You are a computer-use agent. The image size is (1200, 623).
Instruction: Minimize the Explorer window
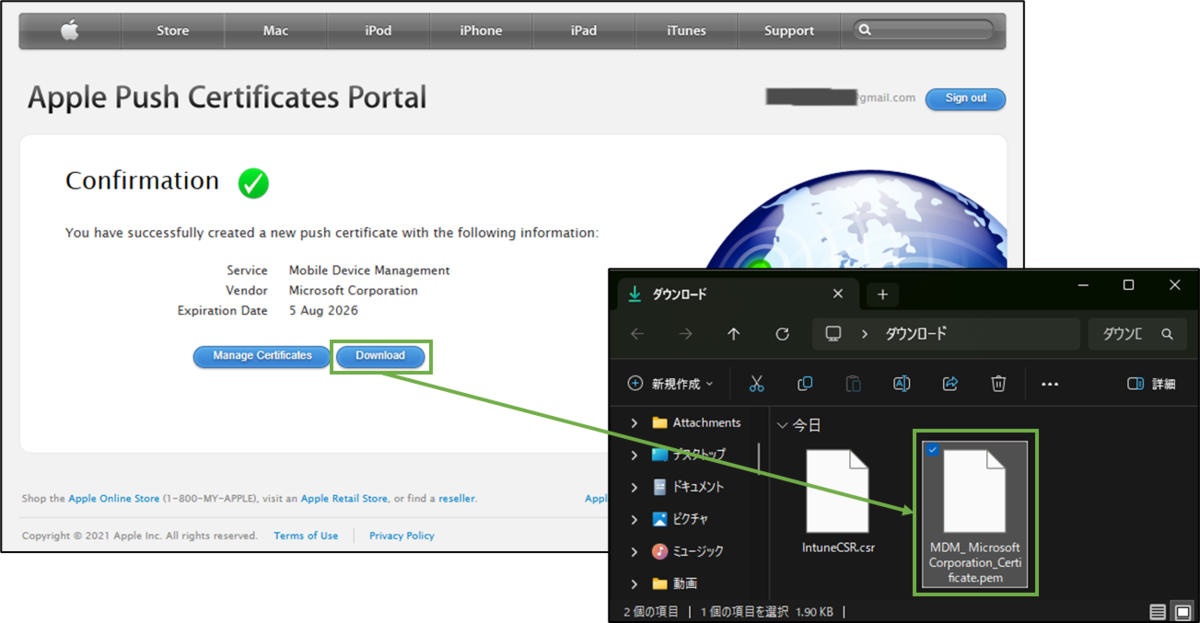(x=1083, y=286)
